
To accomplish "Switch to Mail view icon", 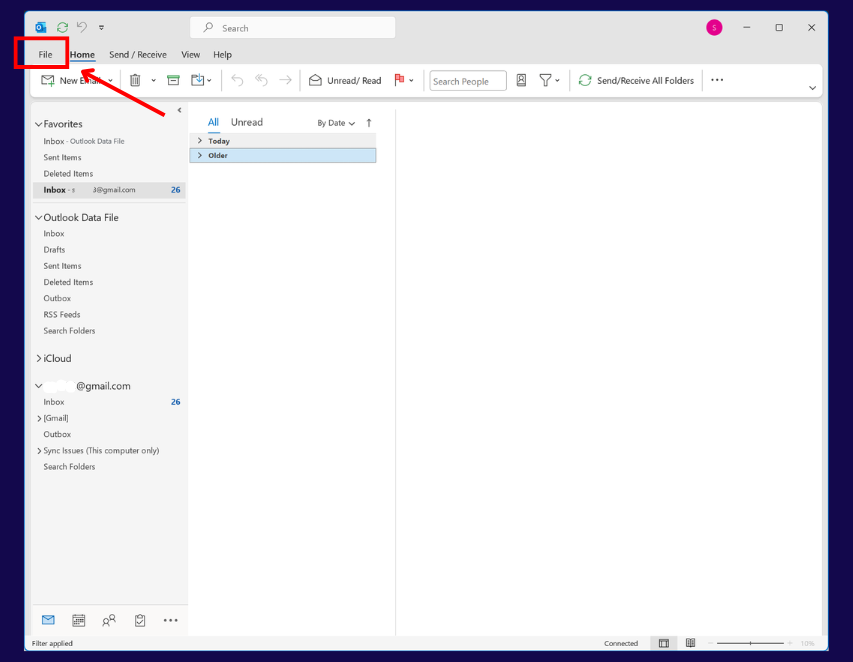I will point(48,620).
